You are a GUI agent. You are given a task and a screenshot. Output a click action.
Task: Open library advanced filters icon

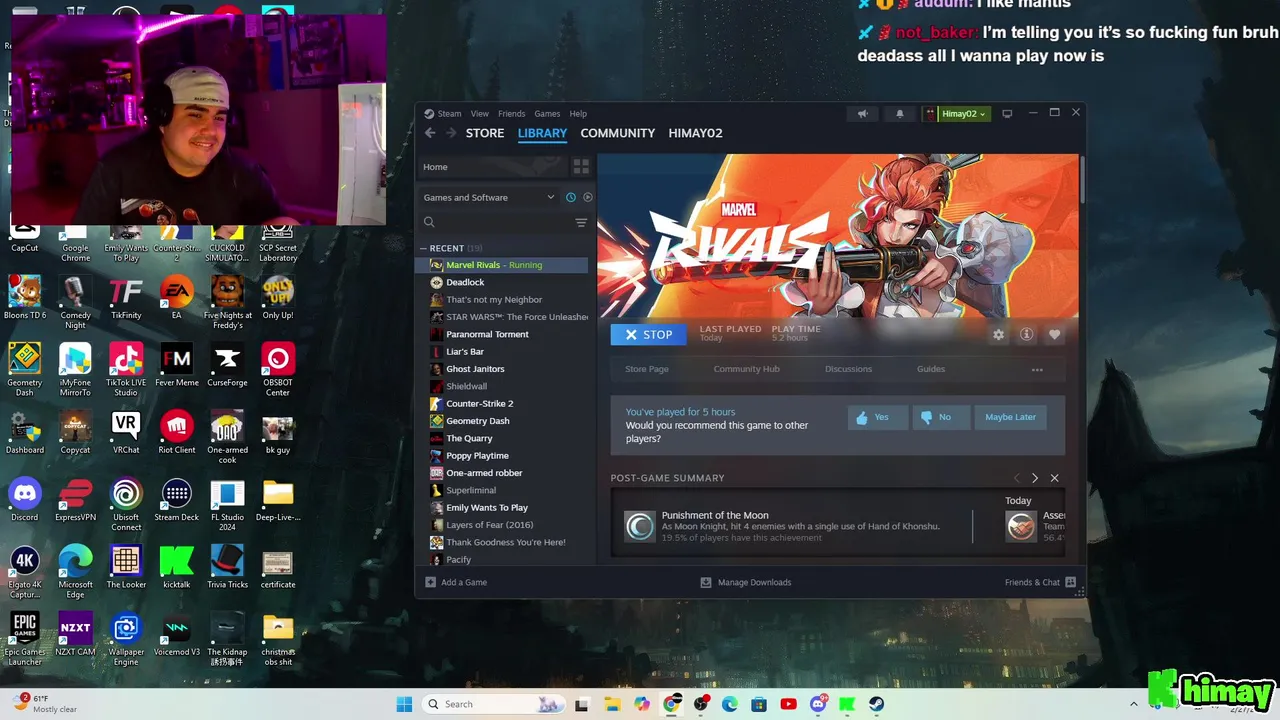[581, 222]
